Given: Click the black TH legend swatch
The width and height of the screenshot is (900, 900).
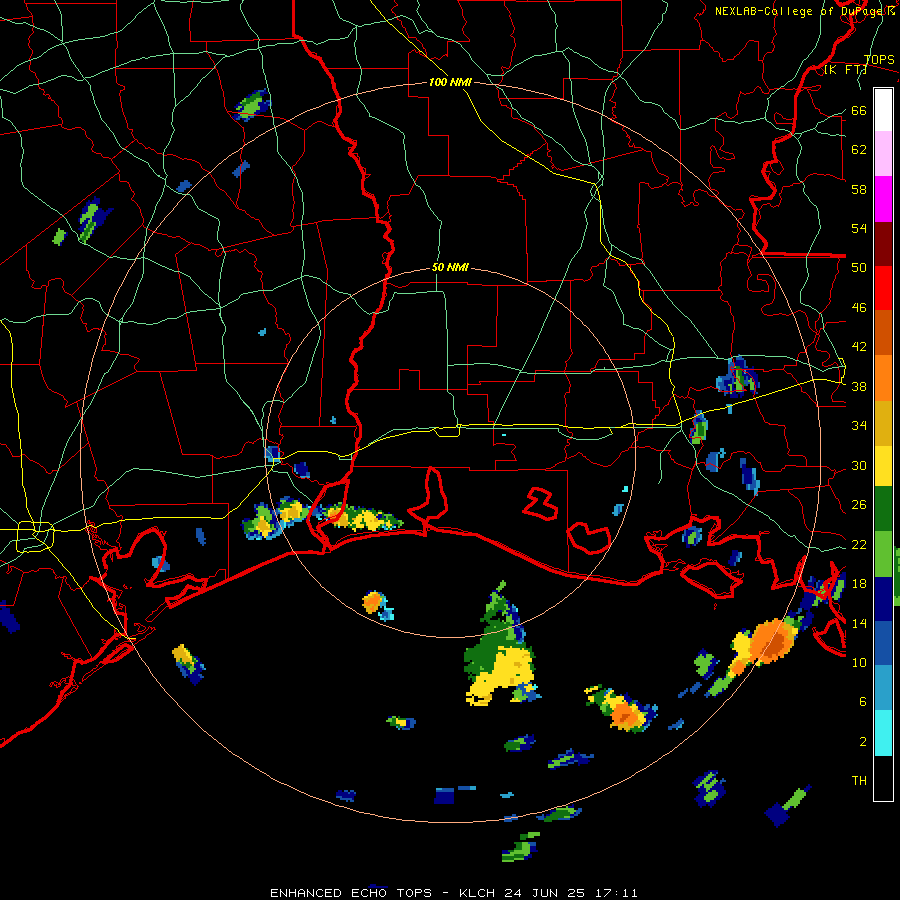Looking at the screenshot, I should coord(883,778).
